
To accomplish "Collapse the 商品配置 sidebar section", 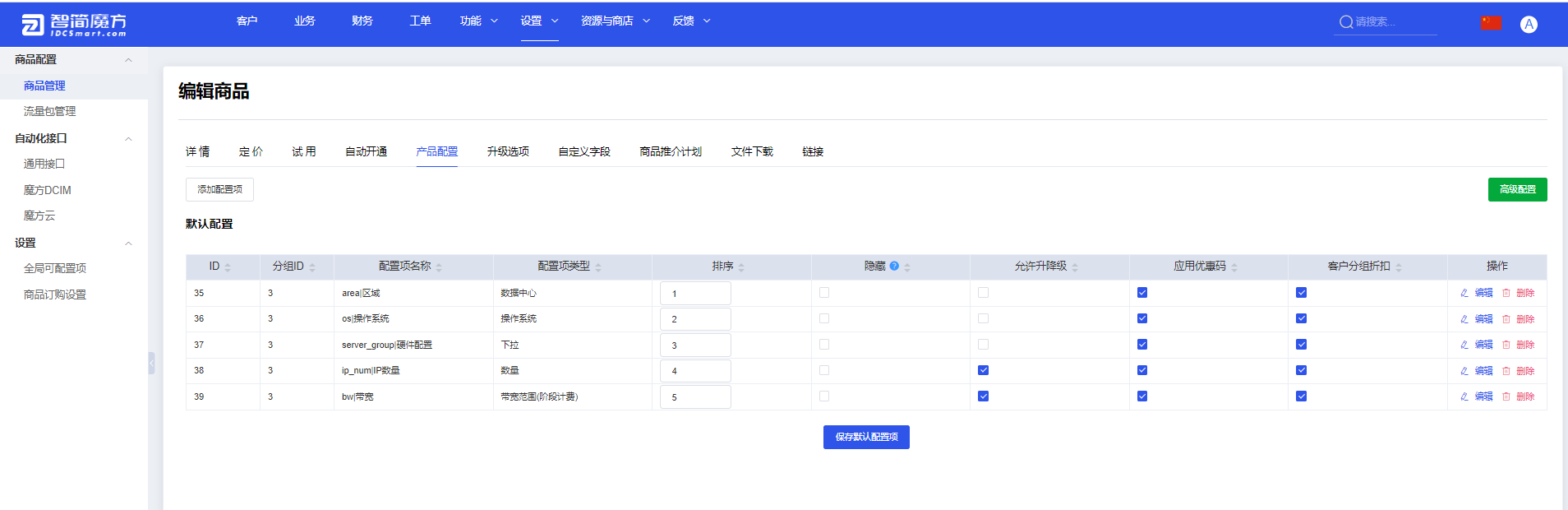I will pyautogui.click(x=128, y=60).
